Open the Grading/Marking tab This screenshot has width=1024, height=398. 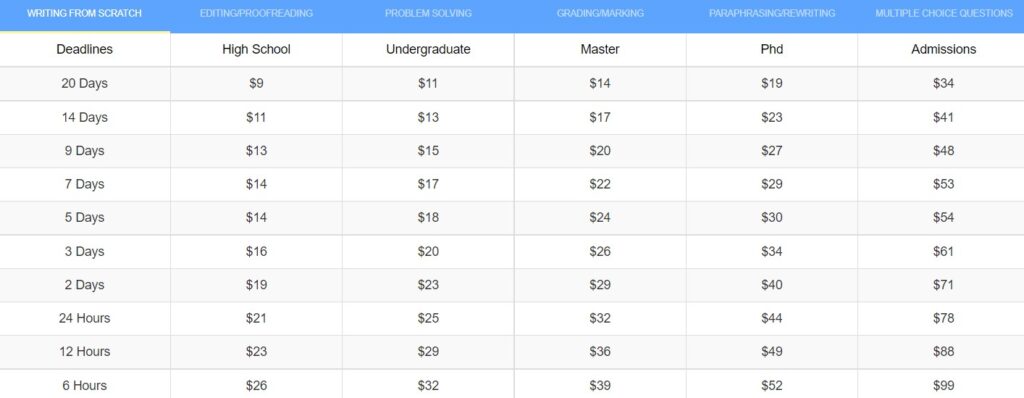(600, 14)
